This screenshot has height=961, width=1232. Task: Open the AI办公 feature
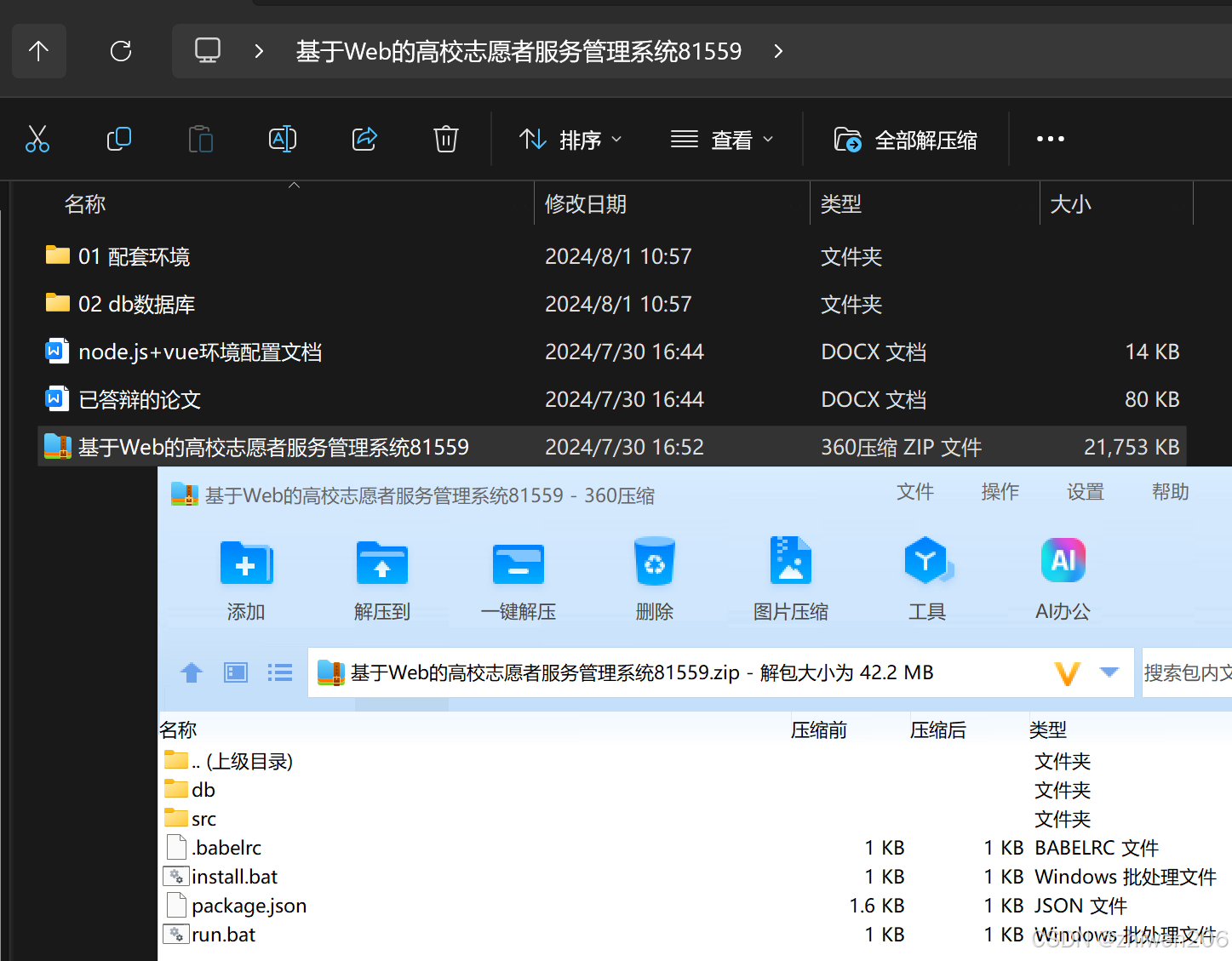[x=1062, y=579]
